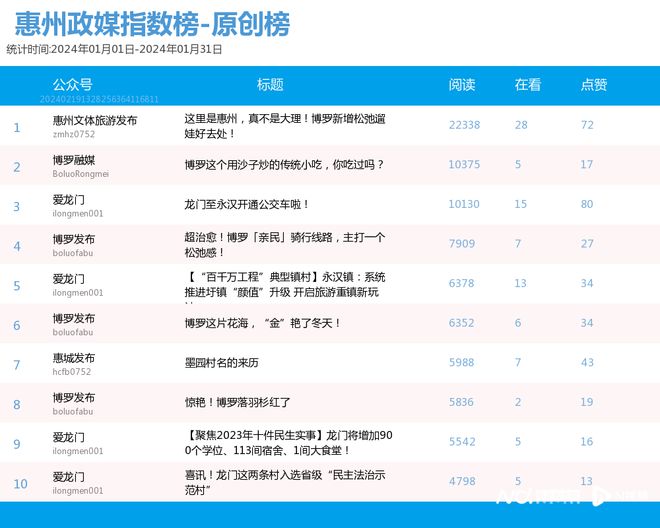Select account name 惠城发布

[x=74, y=358]
